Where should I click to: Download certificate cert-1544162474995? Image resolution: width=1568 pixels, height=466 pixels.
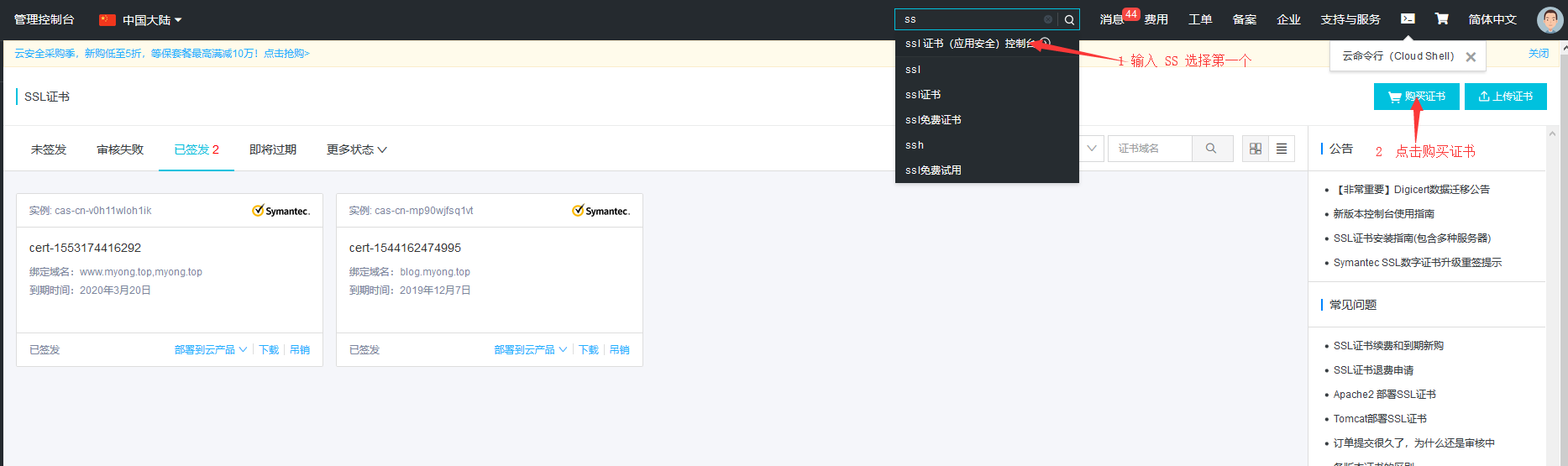click(x=589, y=349)
